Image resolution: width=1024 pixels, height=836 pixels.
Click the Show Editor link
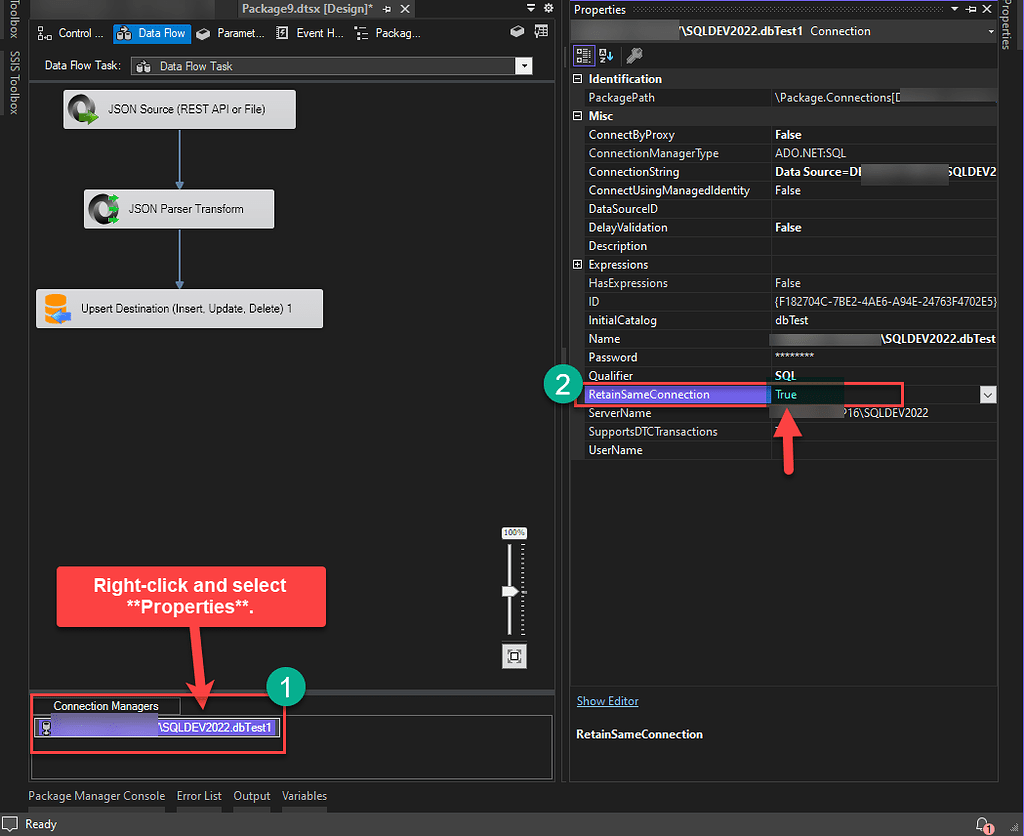coord(607,701)
